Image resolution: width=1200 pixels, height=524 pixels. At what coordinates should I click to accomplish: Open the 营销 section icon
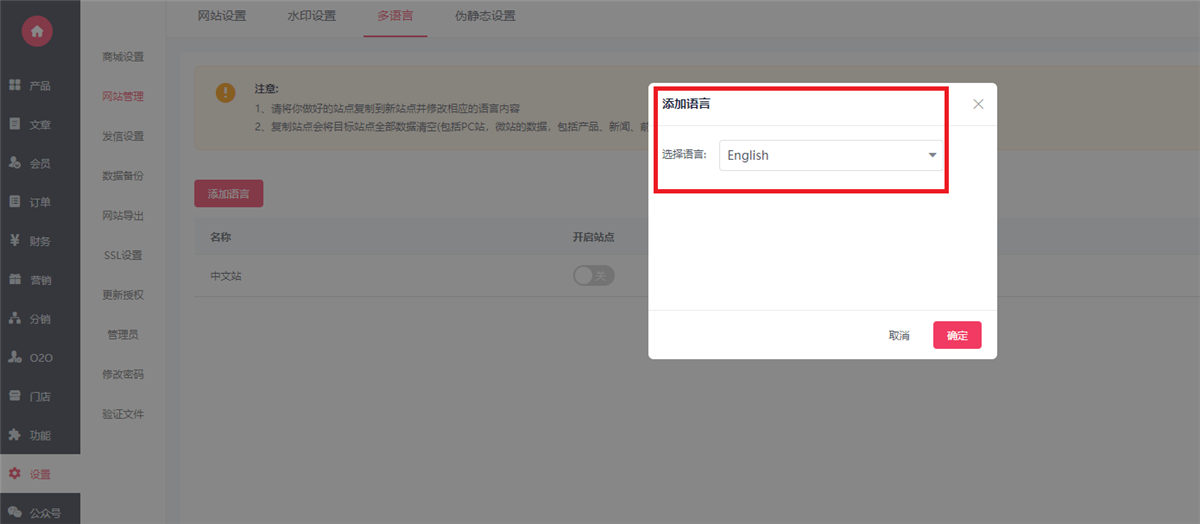pyautogui.click(x=15, y=280)
